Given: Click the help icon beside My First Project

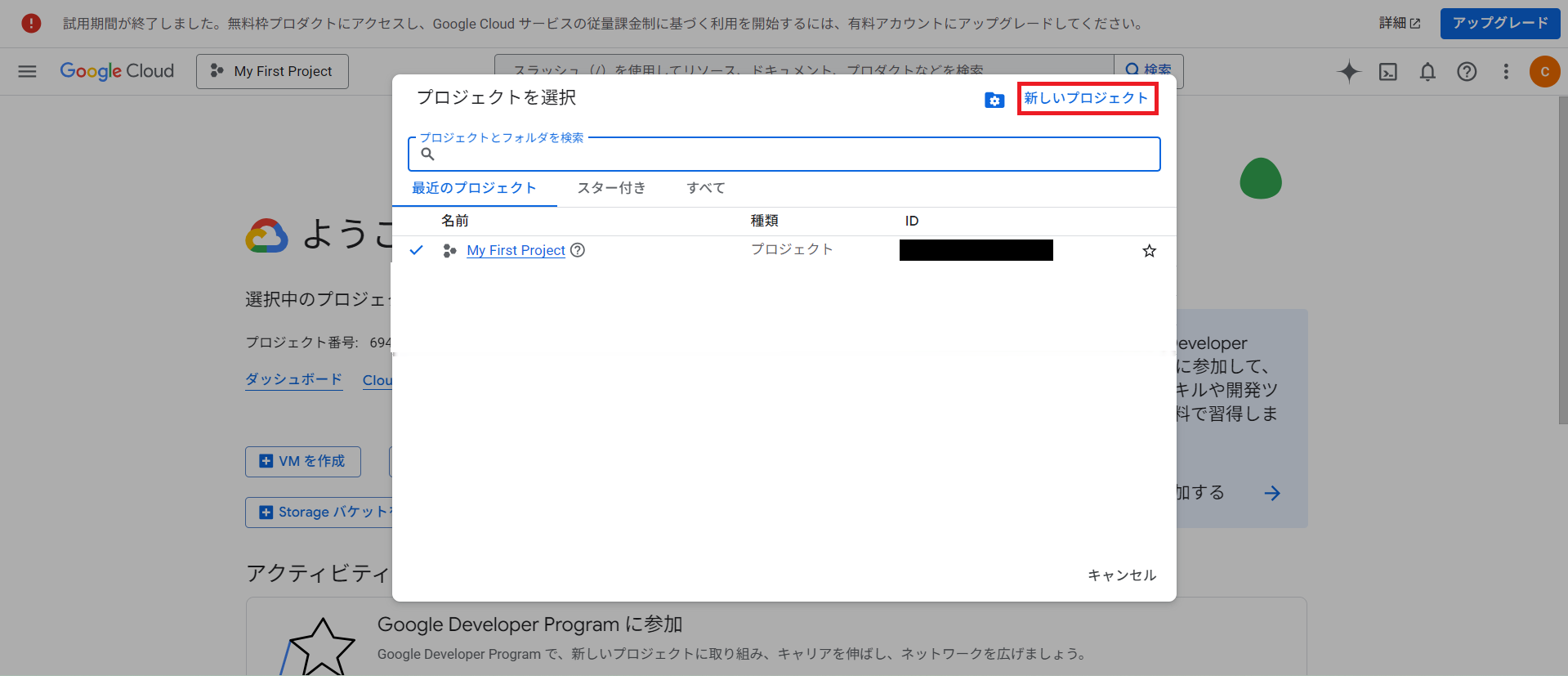Looking at the screenshot, I should click(x=578, y=250).
